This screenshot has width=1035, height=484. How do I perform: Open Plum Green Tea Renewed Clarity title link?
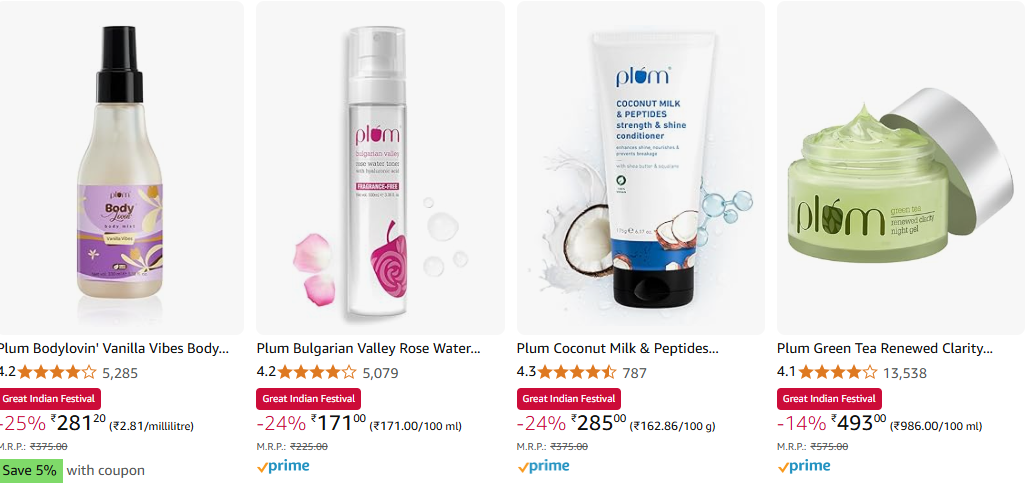click(x=885, y=348)
